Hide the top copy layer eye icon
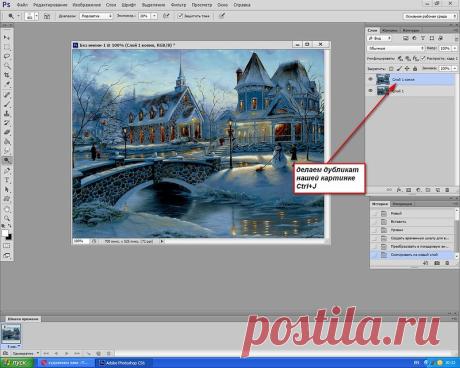Screen dimensions: 460x368 (370, 79)
